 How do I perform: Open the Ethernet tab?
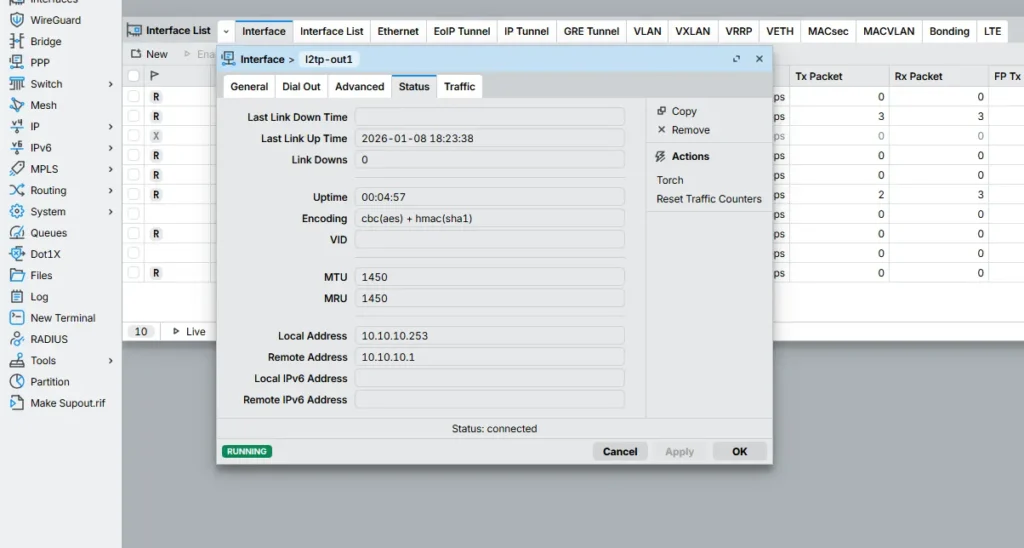pyautogui.click(x=398, y=31)
